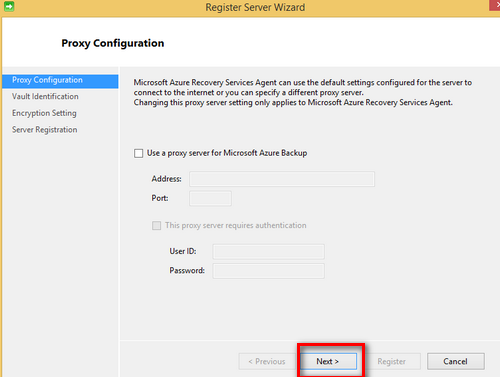Image resolution: width=500 pixels, height=377 pixels.
Task: Open the Encryption Setting step
Action: pyautogui.click(x=44, y=113)
